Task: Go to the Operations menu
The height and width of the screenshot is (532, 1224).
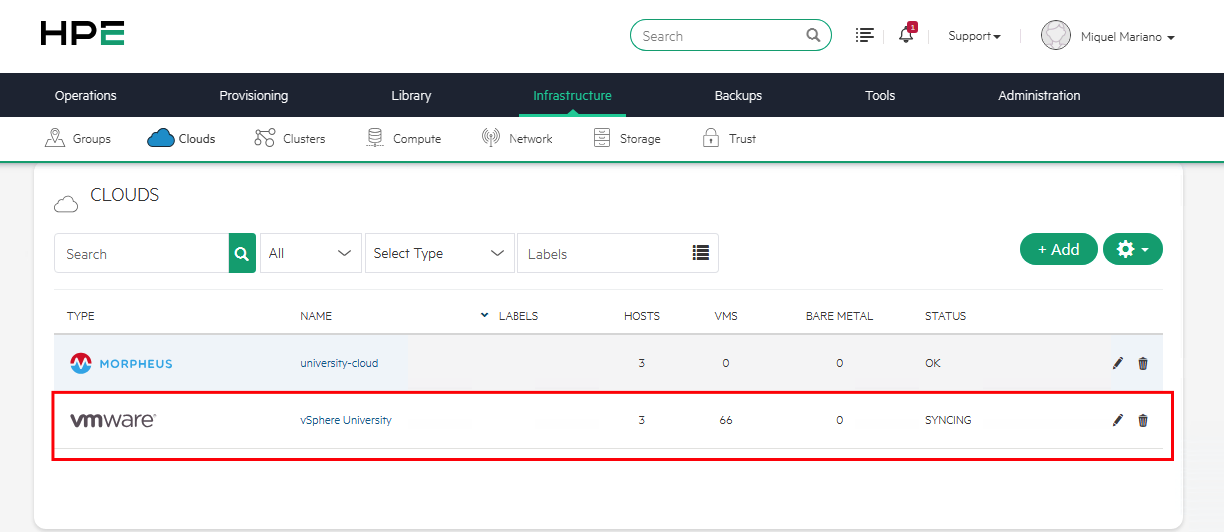Action: coord(86,96)
